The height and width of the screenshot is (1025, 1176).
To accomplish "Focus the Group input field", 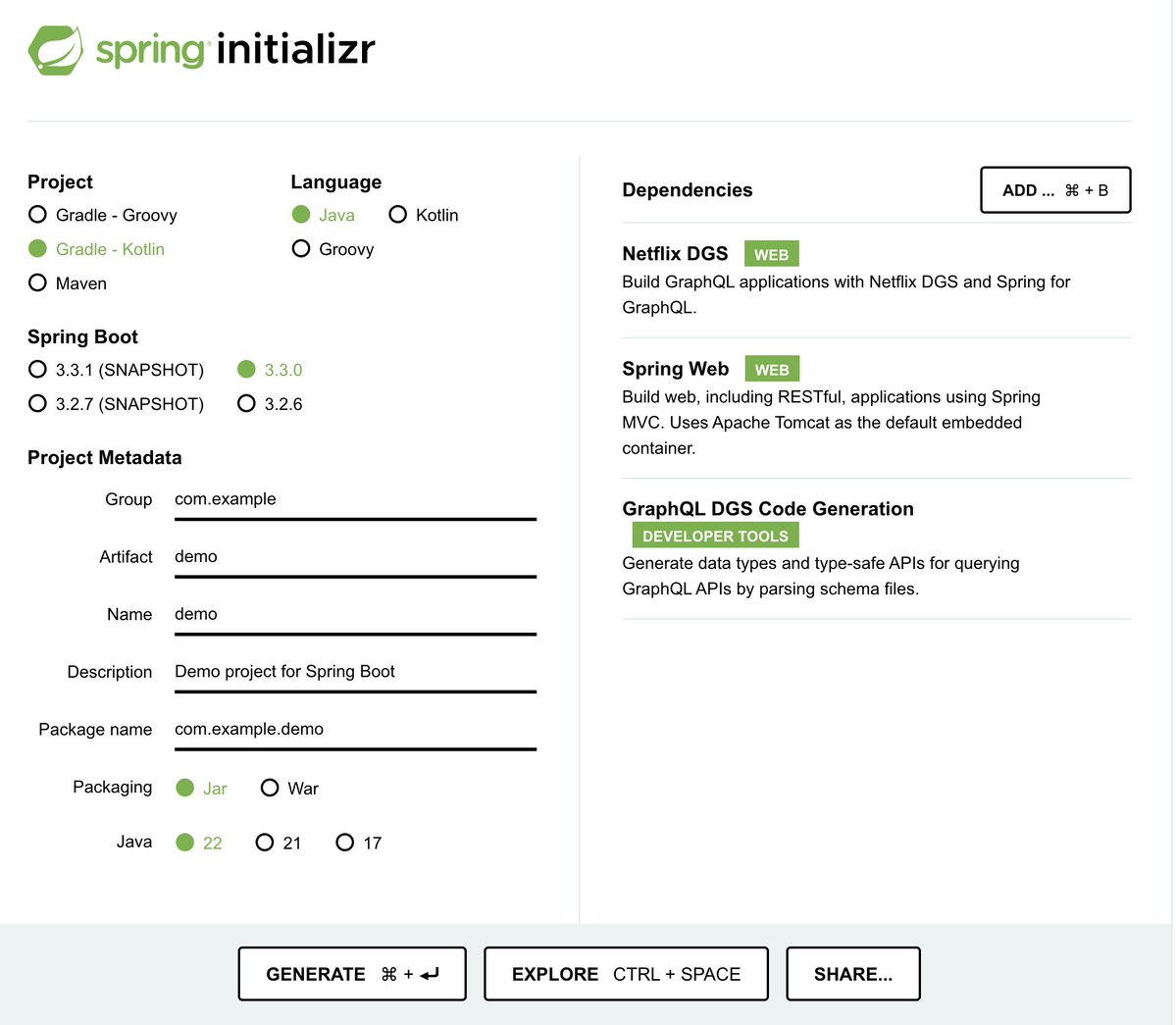I will click(355, 500).
